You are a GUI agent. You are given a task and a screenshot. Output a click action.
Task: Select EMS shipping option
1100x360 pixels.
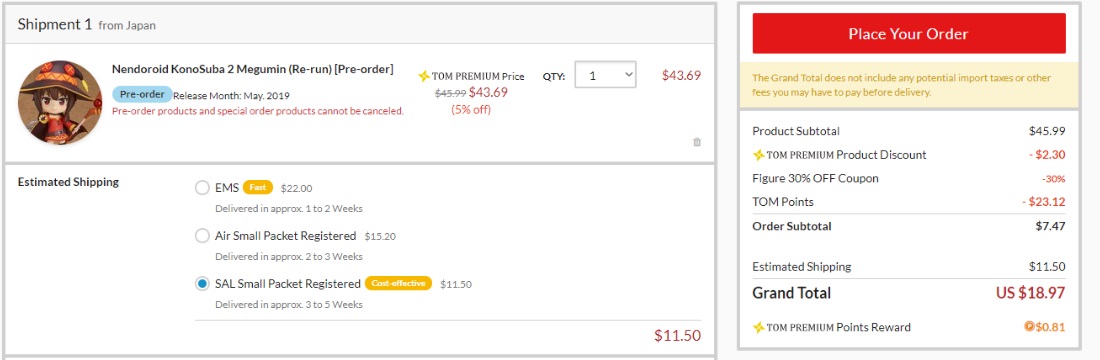pos(202,187)
